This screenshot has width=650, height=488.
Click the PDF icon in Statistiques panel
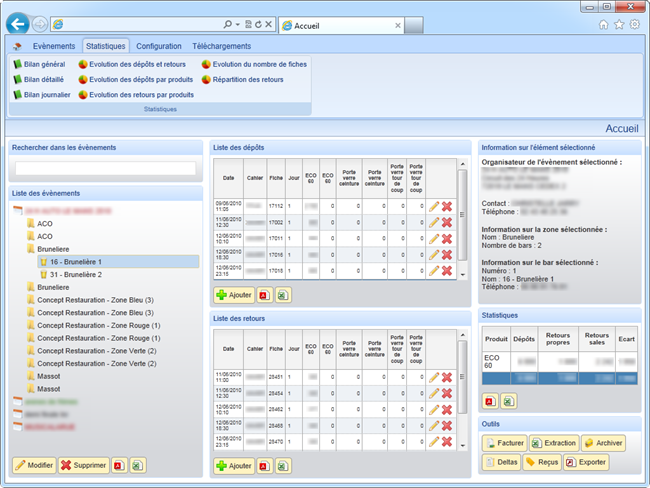(x=491, y=400)
